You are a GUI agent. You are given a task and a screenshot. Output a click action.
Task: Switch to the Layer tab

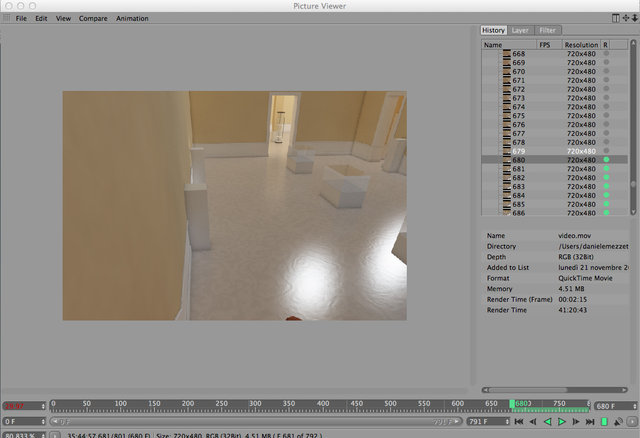tap(520, 30)
